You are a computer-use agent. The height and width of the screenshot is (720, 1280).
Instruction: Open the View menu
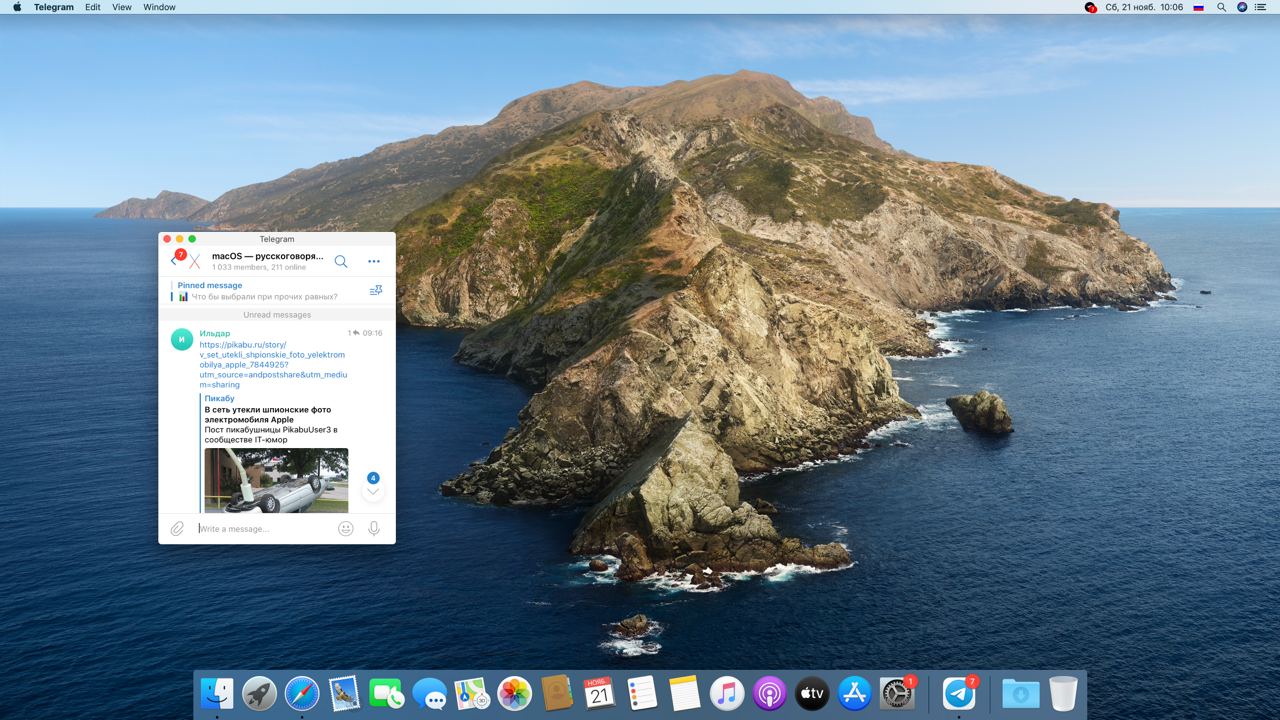(x=121, y=7)
